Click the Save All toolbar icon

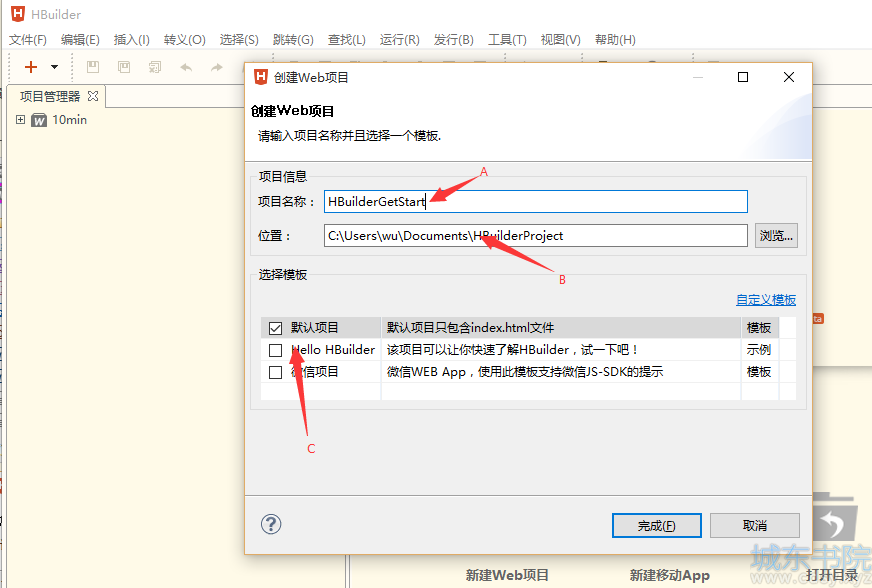click(155, 67)
